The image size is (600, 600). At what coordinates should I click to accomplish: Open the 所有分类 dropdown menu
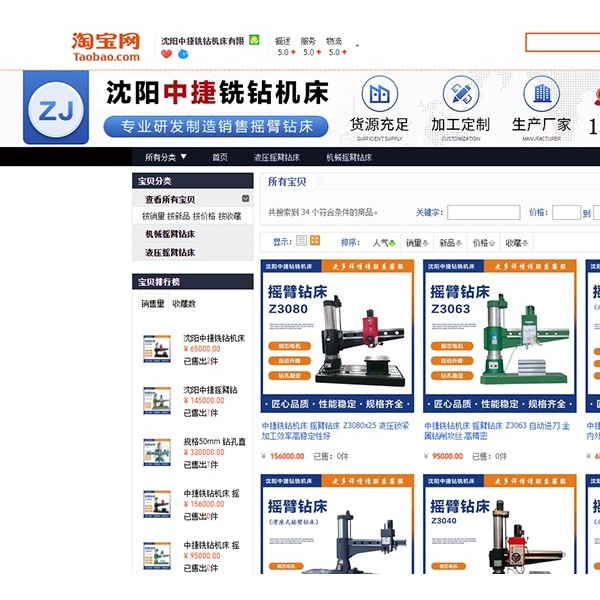(x=166, y=157)
